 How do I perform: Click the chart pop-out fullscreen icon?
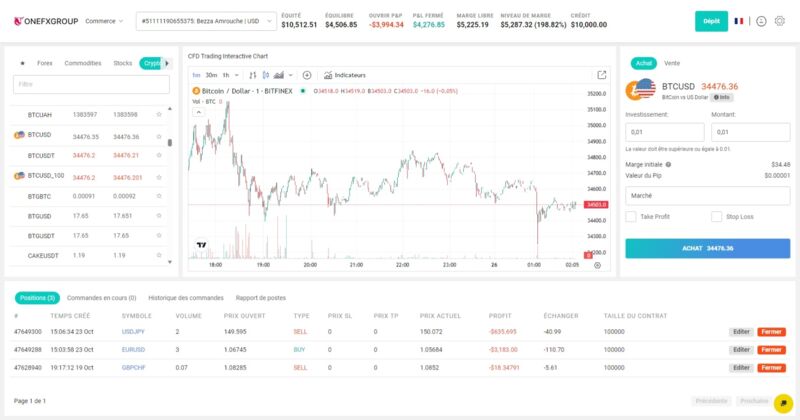602,75
